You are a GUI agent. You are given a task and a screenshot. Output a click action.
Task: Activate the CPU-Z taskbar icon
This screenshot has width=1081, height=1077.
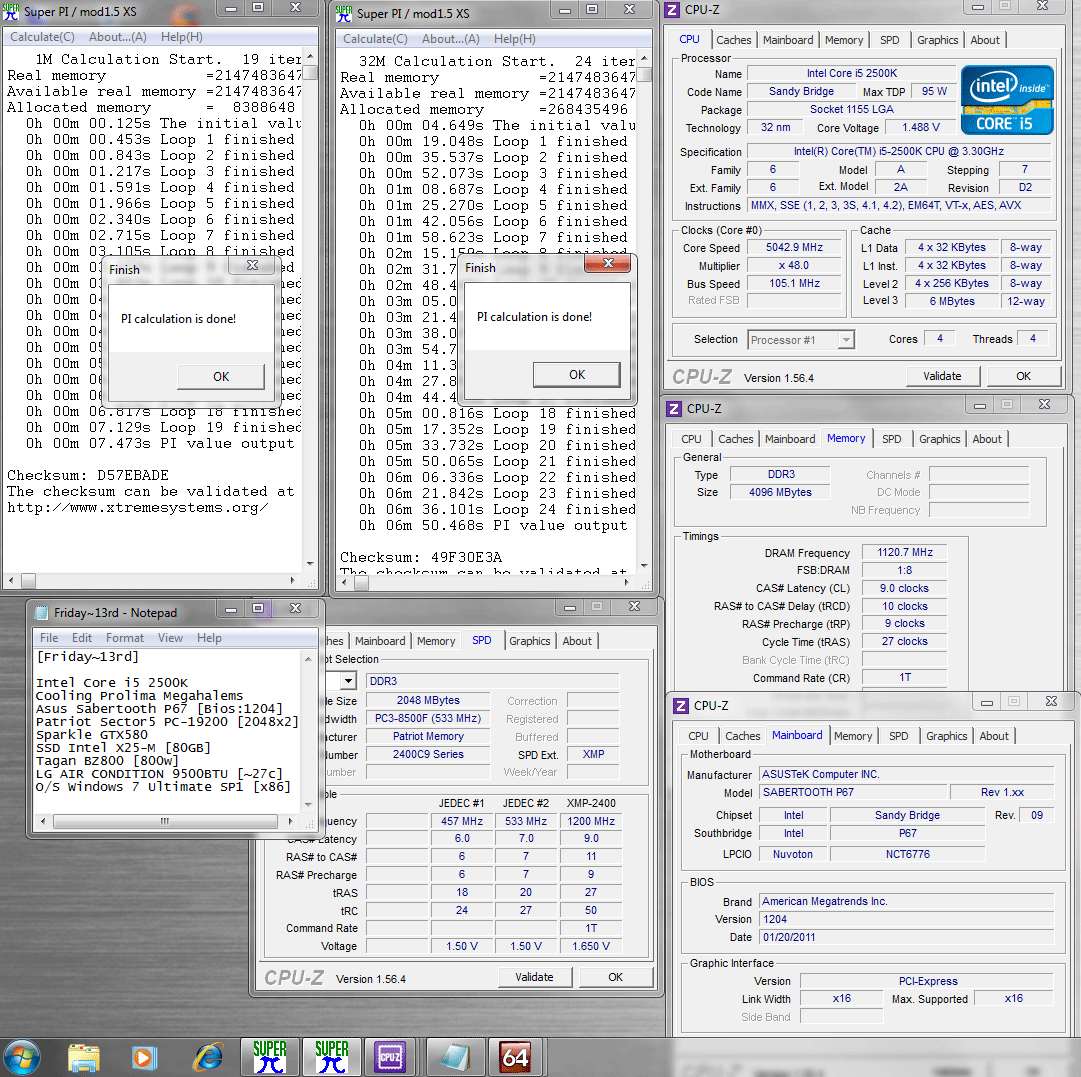[389, 1056]
